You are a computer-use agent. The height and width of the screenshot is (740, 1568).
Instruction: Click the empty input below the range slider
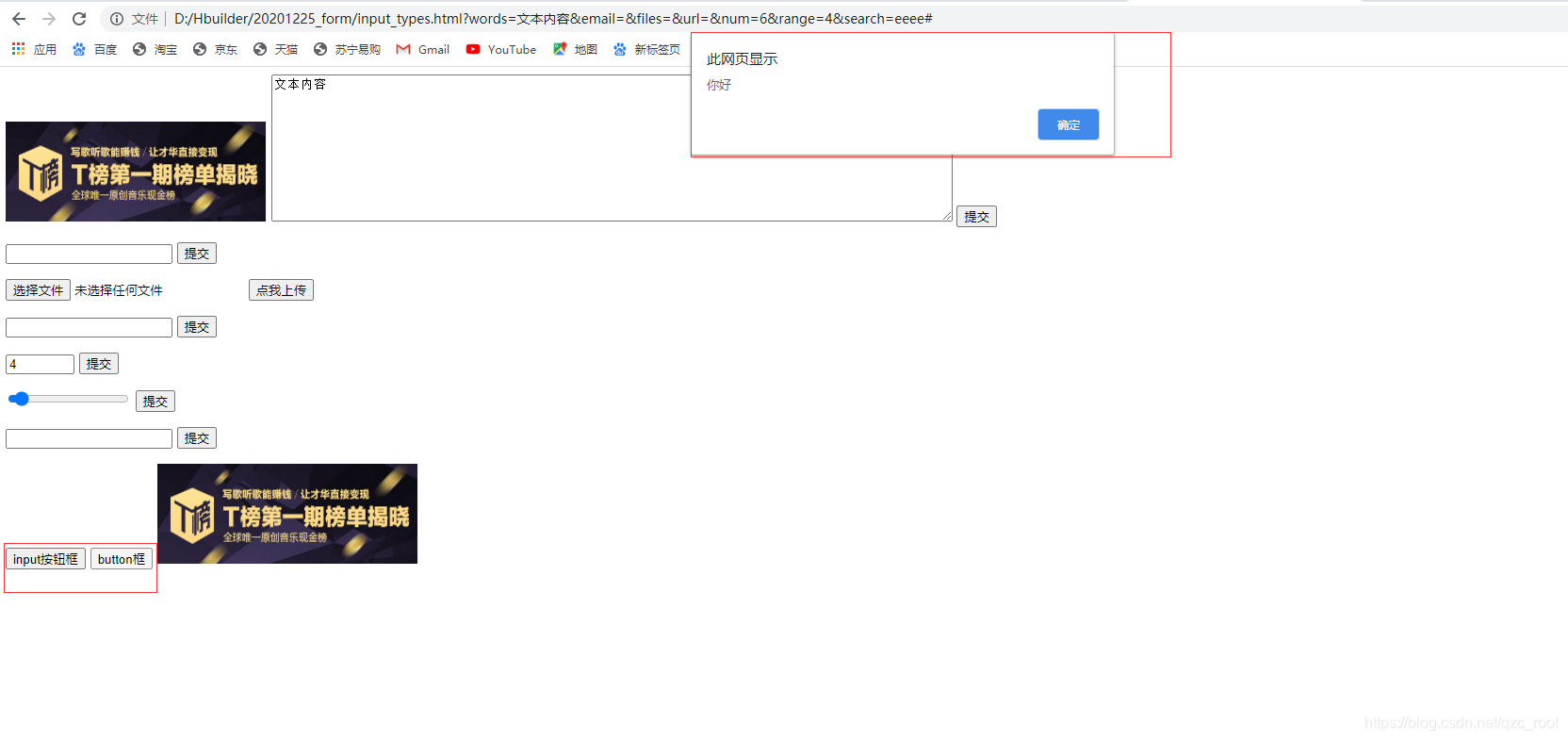(x=89, y=438)
